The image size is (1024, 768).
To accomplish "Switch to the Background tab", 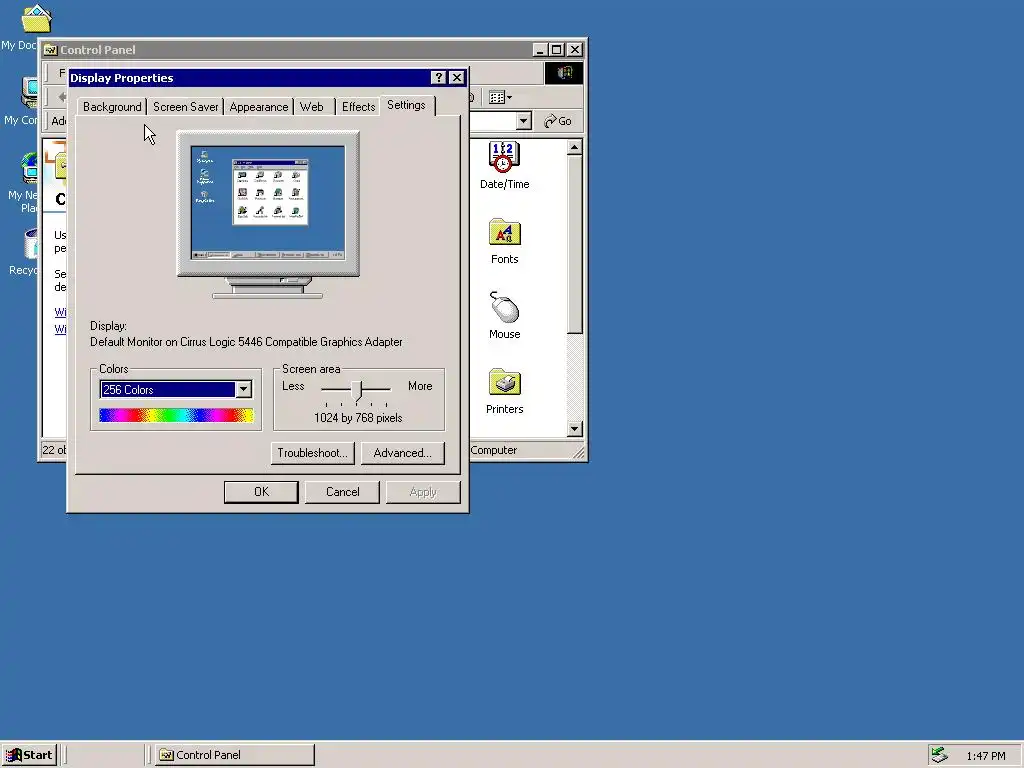I will (x=112, y=106).
